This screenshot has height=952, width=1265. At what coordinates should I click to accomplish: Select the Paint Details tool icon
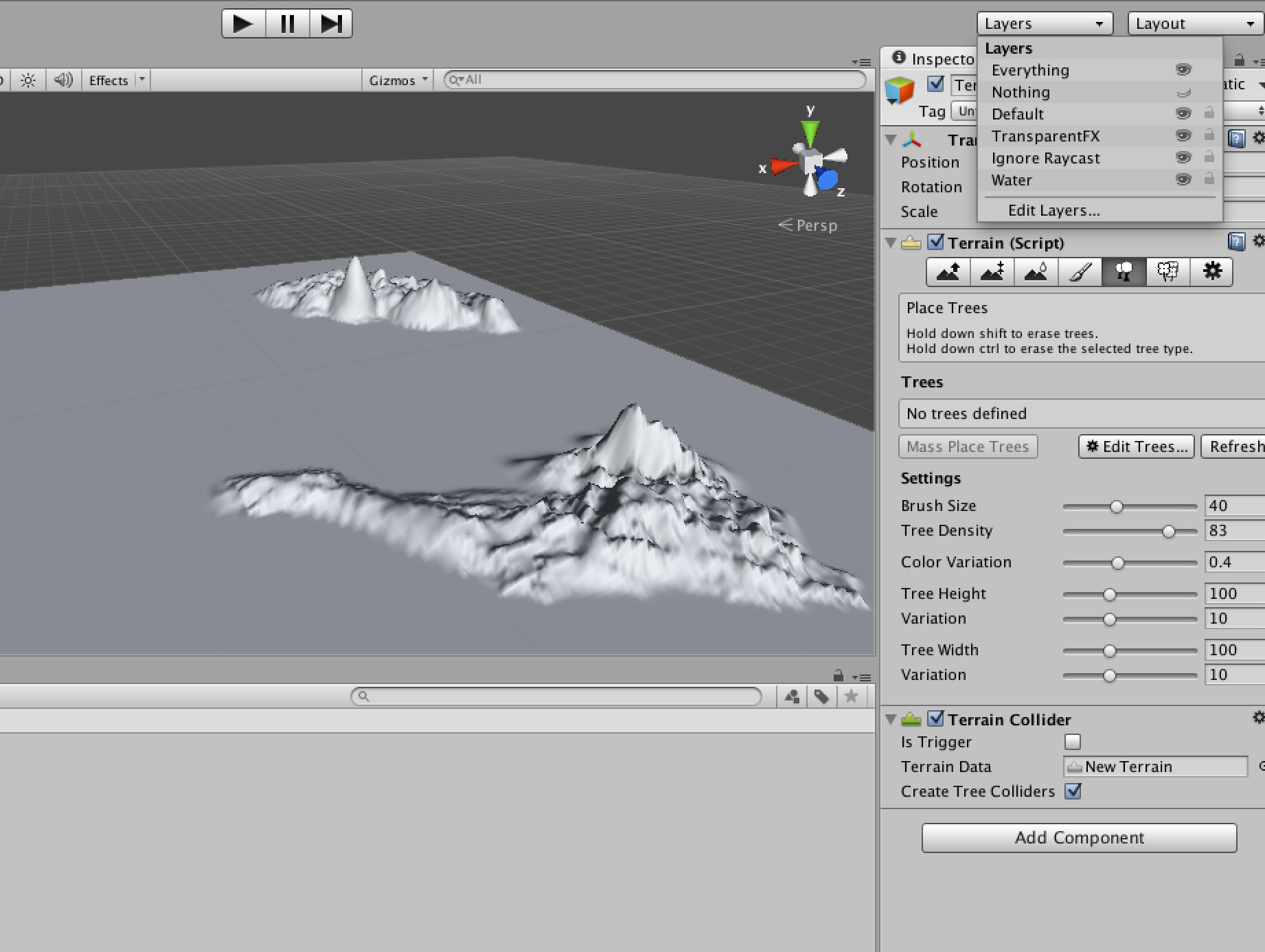coord(1167,272)
